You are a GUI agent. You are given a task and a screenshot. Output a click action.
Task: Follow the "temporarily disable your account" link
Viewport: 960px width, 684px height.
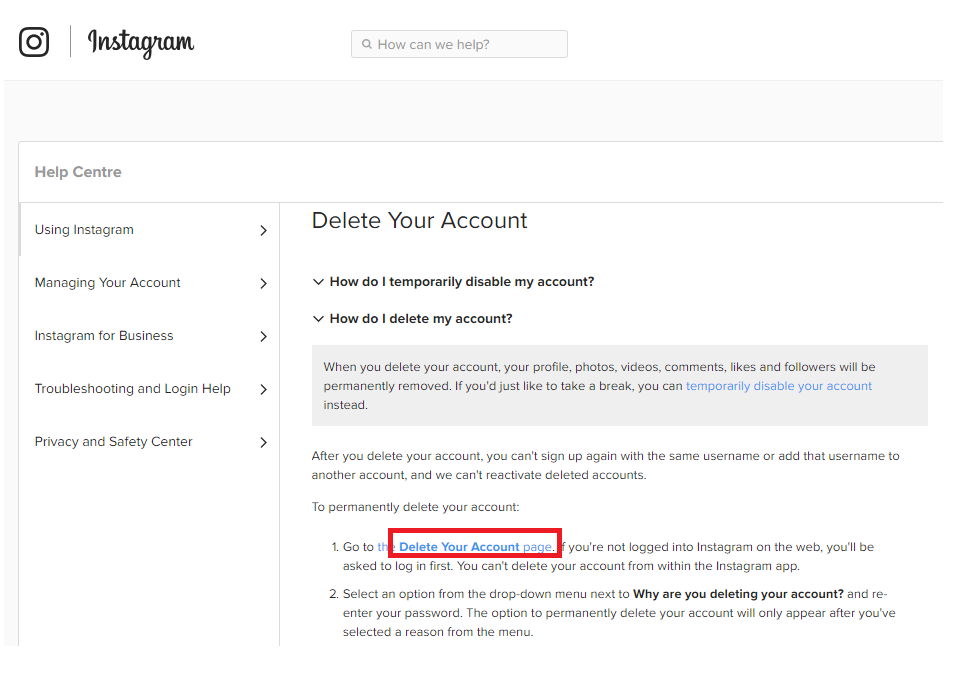click(x=778, y=386)
